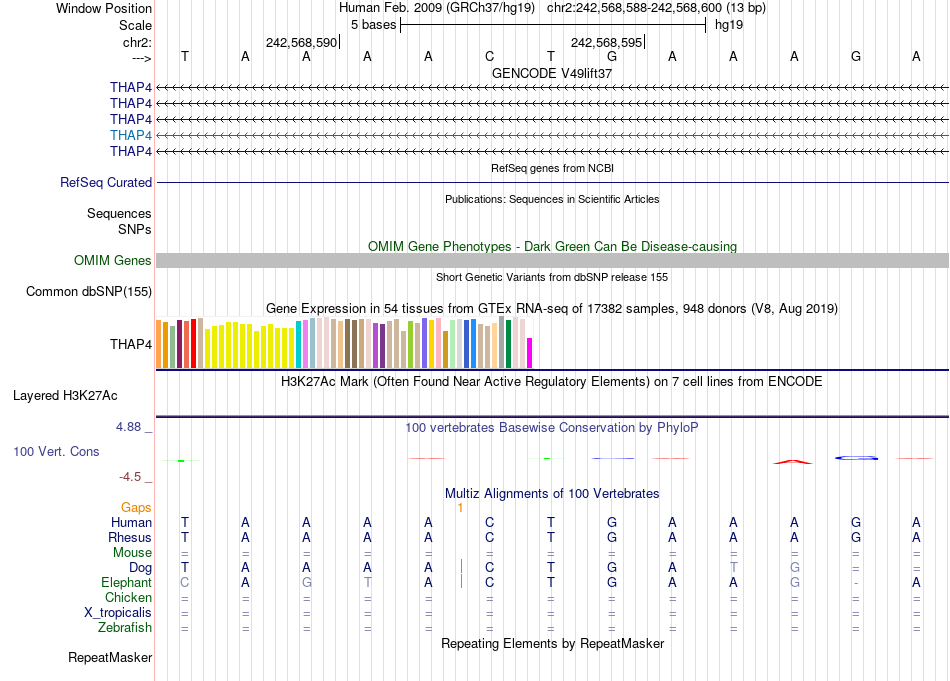Click the Scale label
Viewport: 950px width, 681px height.
point(135,25)
